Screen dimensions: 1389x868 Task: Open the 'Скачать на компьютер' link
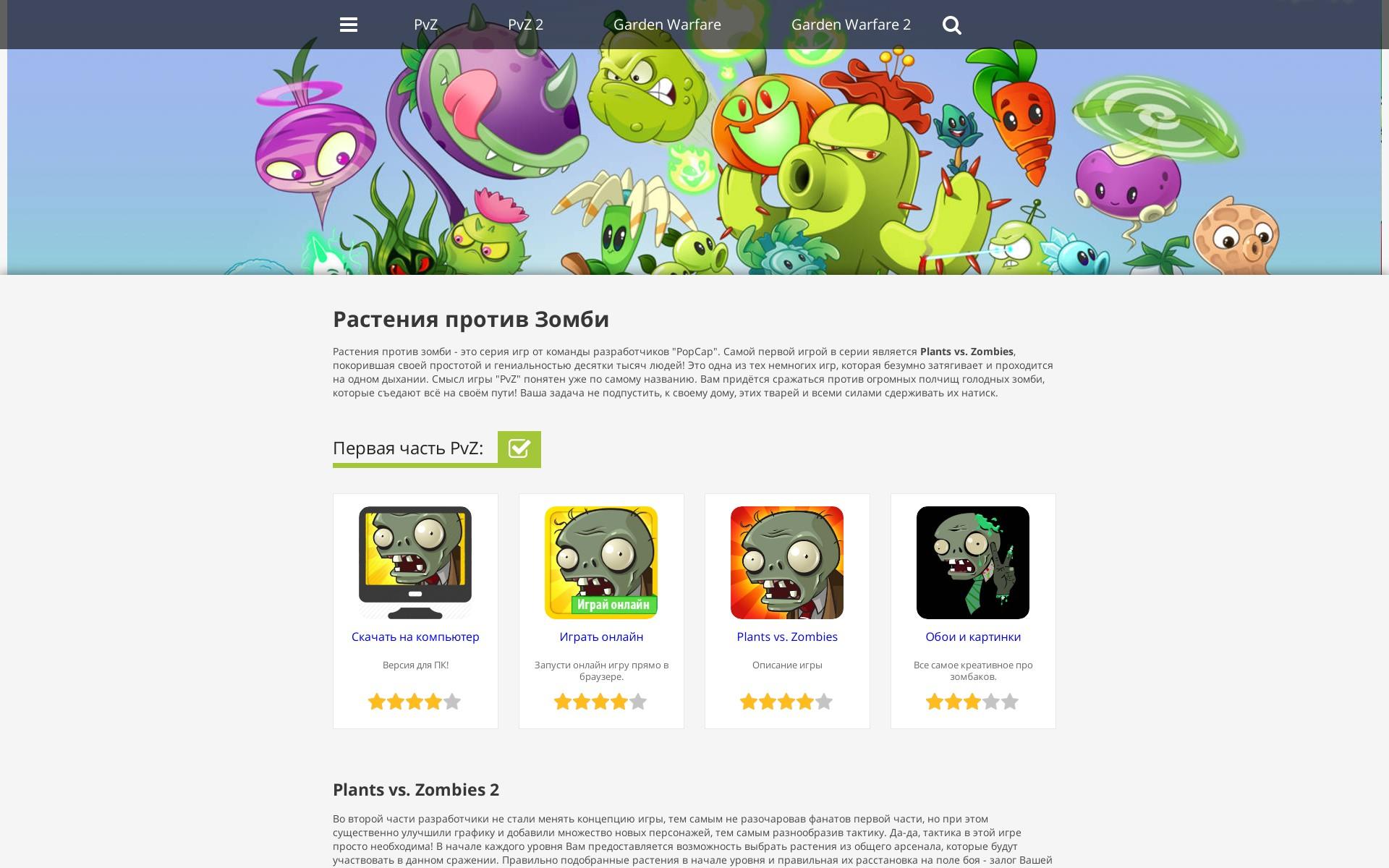(415, 637)
